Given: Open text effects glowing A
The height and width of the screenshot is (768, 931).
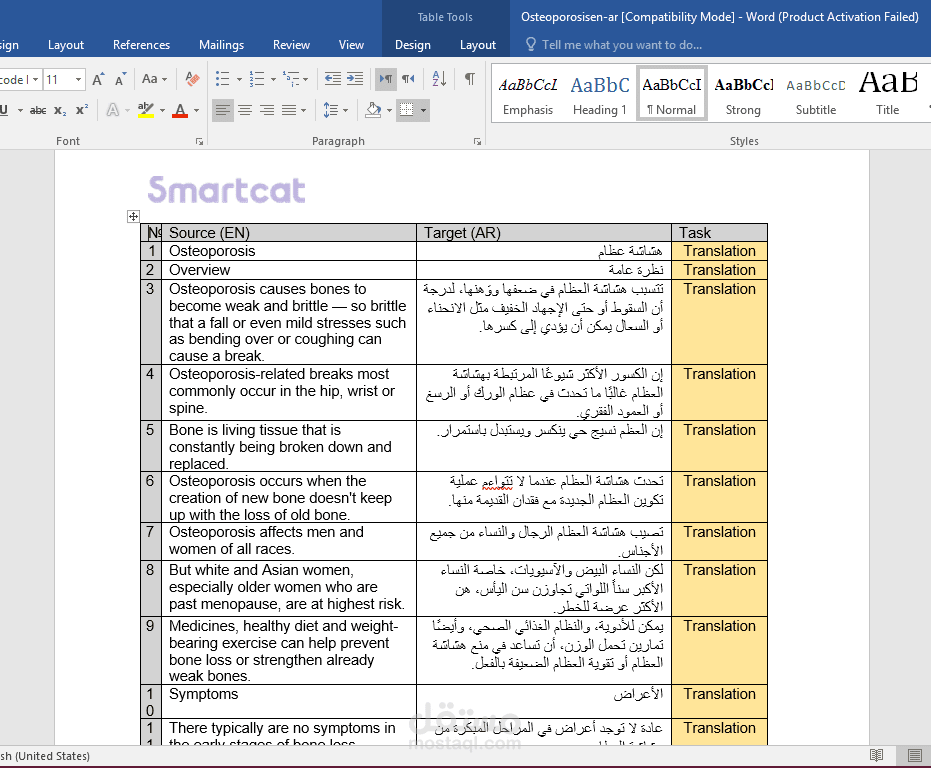Looking at the screenshot, I should click(x=113, y=110).
